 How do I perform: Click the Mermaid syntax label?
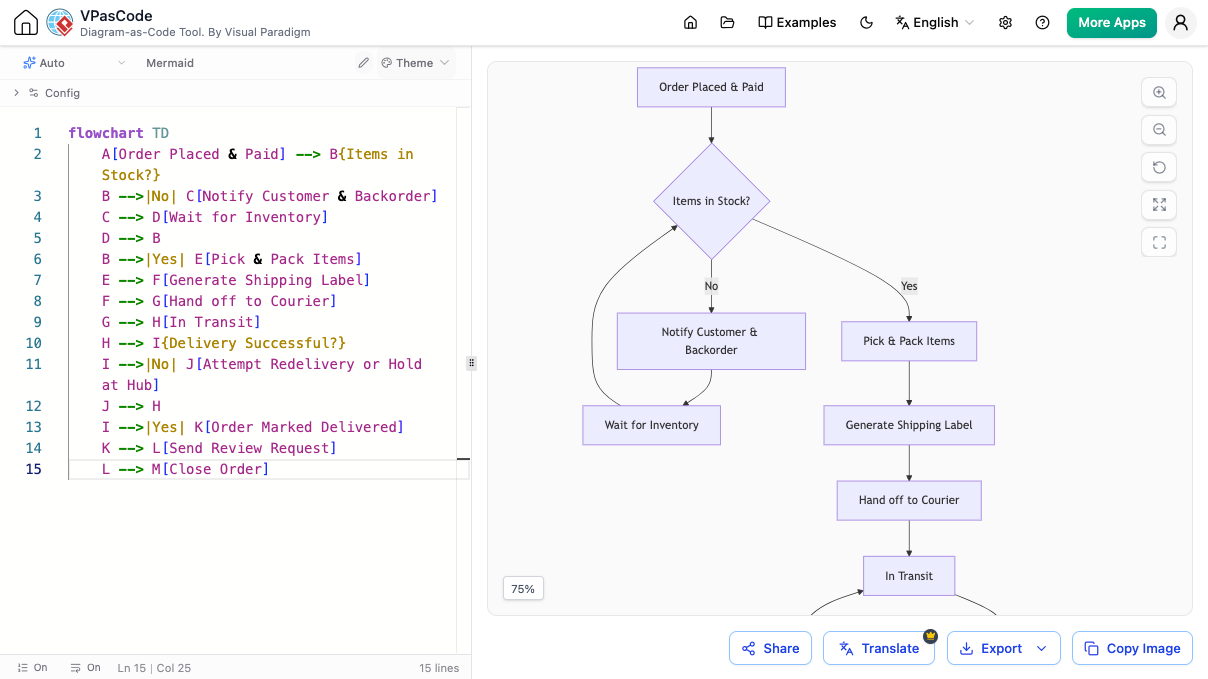[170, 63]
